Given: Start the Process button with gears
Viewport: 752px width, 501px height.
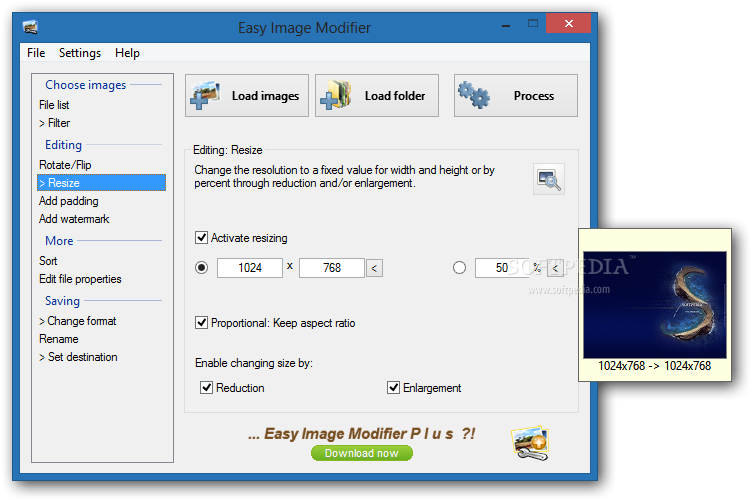Looking at the screenshot, I should 516,95.
